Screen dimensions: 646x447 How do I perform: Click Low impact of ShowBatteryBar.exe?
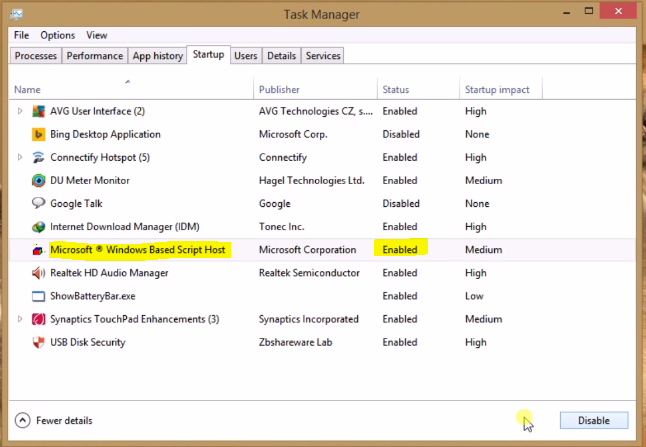point(474,296)
